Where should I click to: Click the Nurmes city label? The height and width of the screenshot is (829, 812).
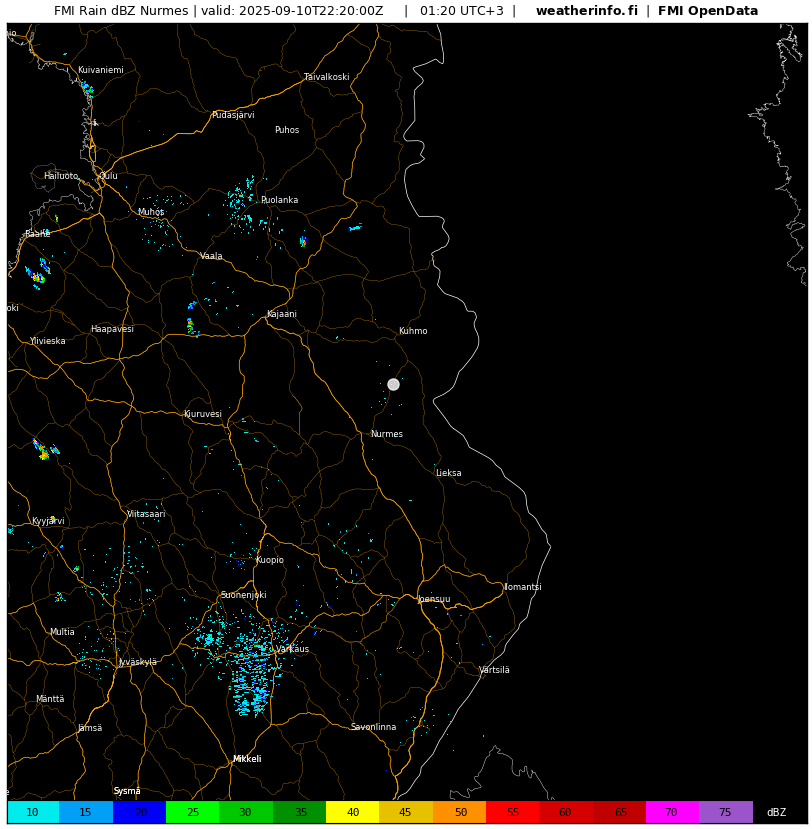click(387, 434)
